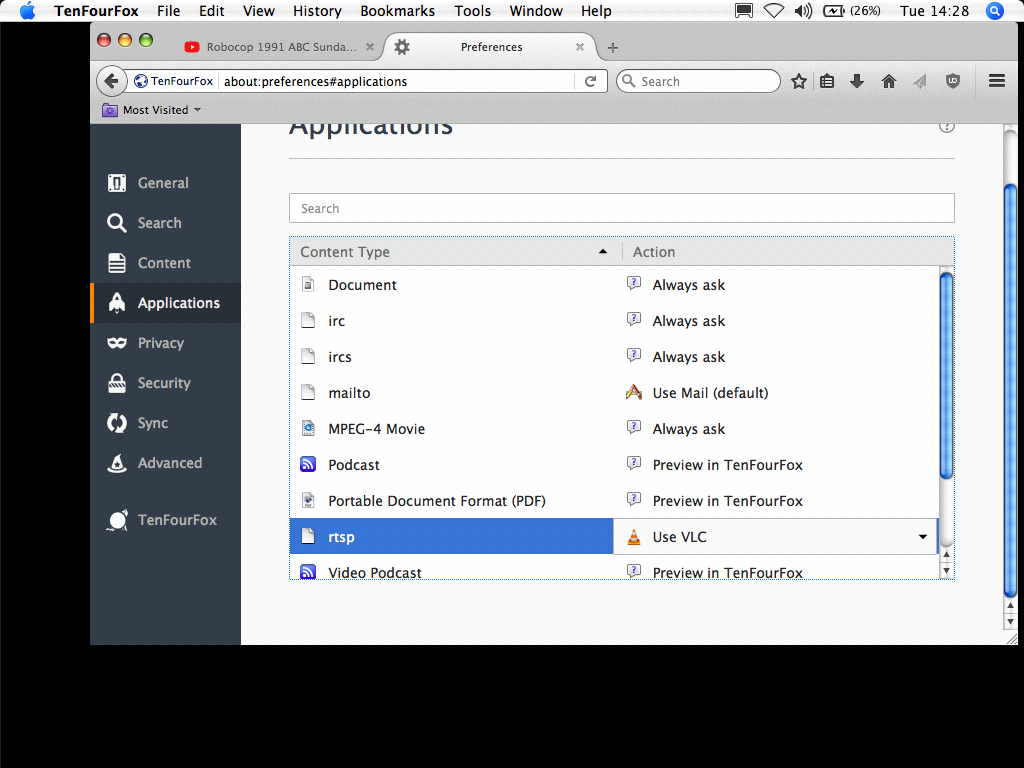Open Search preferences magnifier icon
The width and height of the screenshot is (1024, 768).
pyautogui.click(x=117, y=223)
